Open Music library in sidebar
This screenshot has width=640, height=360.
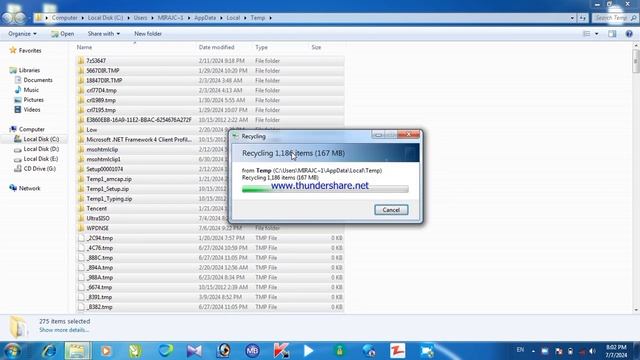tap(31, 90)
